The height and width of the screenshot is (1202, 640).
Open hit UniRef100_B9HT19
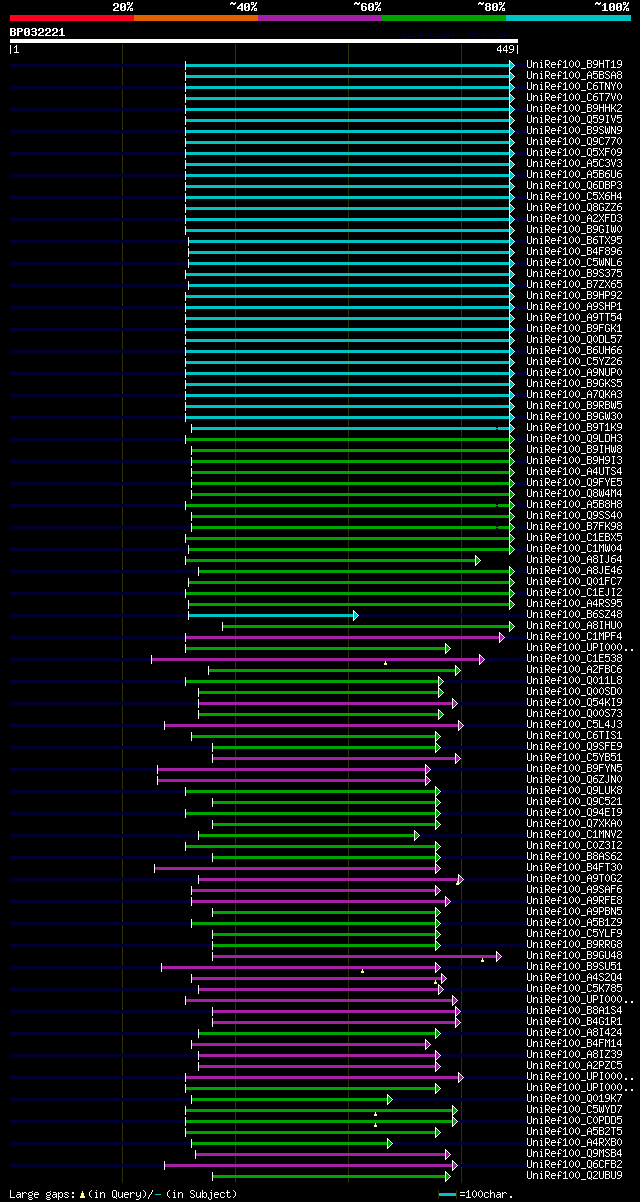coord(574,64)
